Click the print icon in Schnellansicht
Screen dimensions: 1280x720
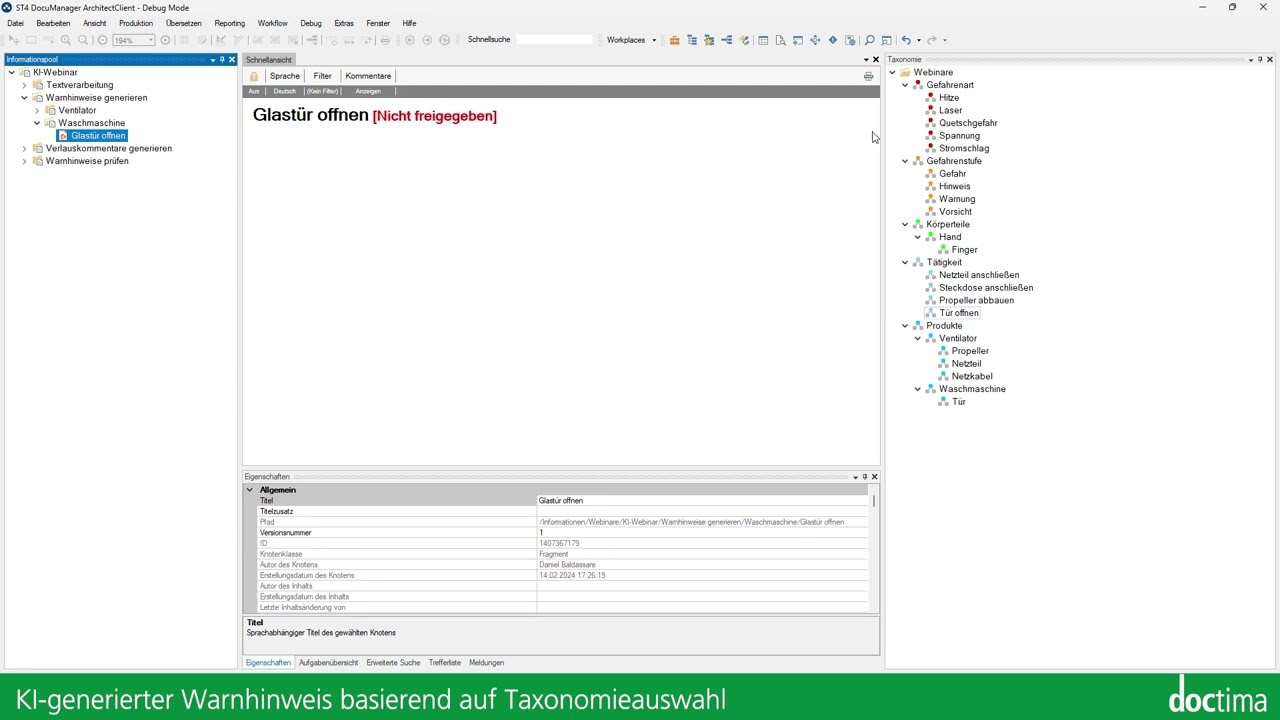tap(868, 76)
